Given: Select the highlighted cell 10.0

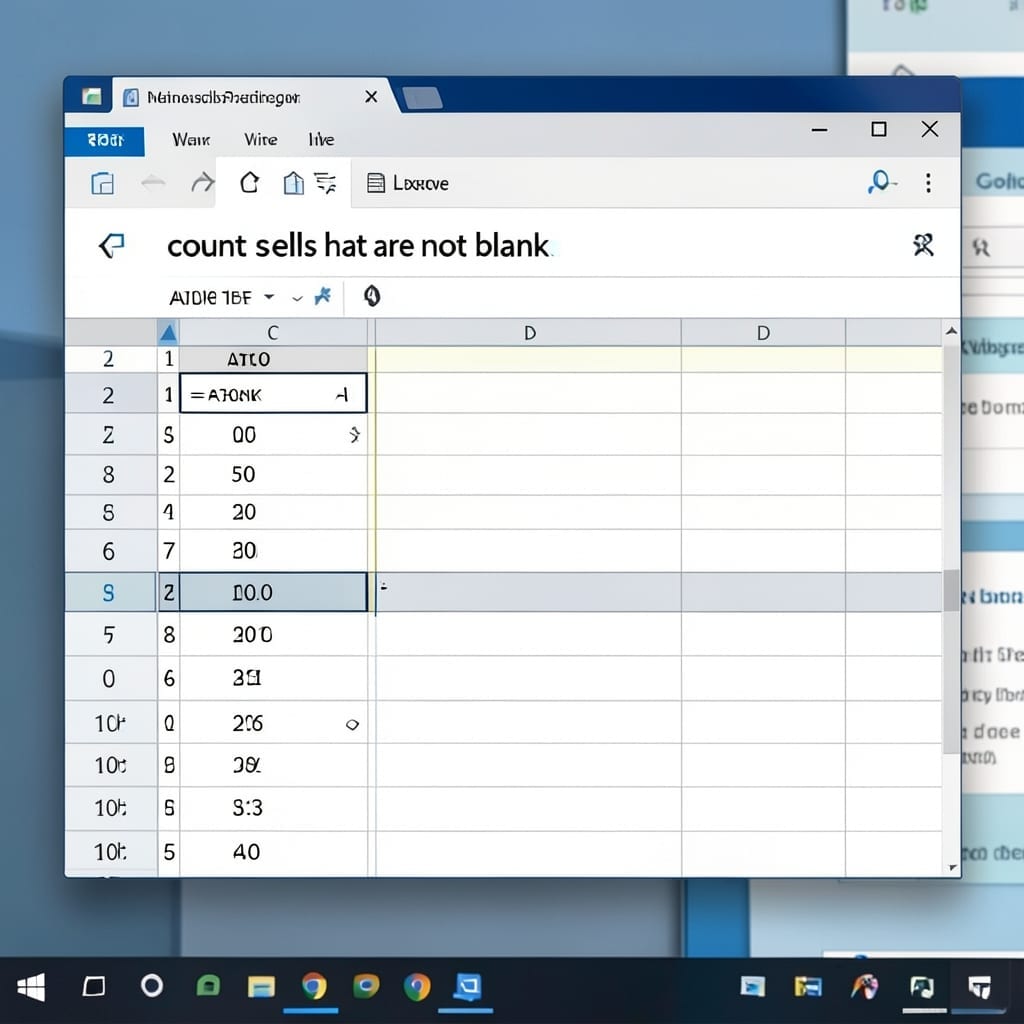Looking at the screenshot, I should pyautogui.click(x=273, y=592).
